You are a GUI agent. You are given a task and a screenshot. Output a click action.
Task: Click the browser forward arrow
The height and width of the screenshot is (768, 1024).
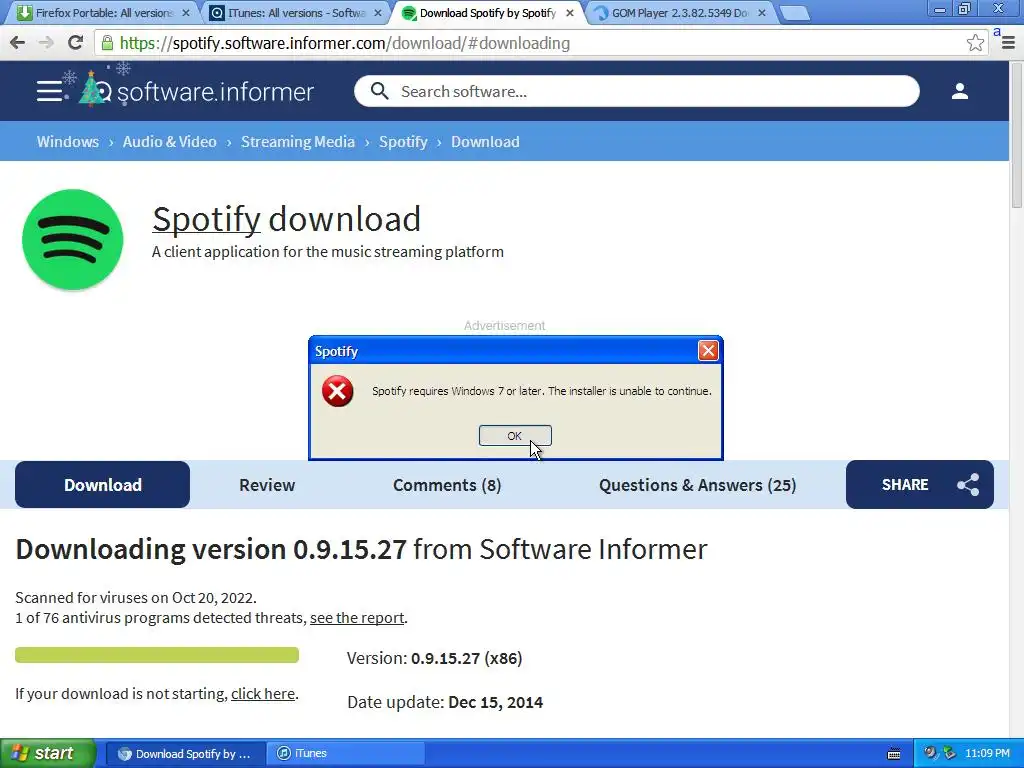point(46,43)
